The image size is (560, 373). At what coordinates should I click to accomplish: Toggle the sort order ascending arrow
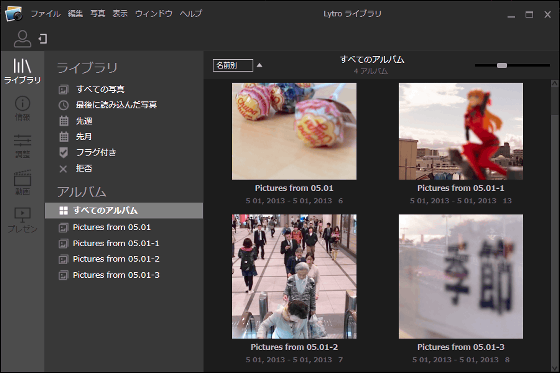click(260, 65)
